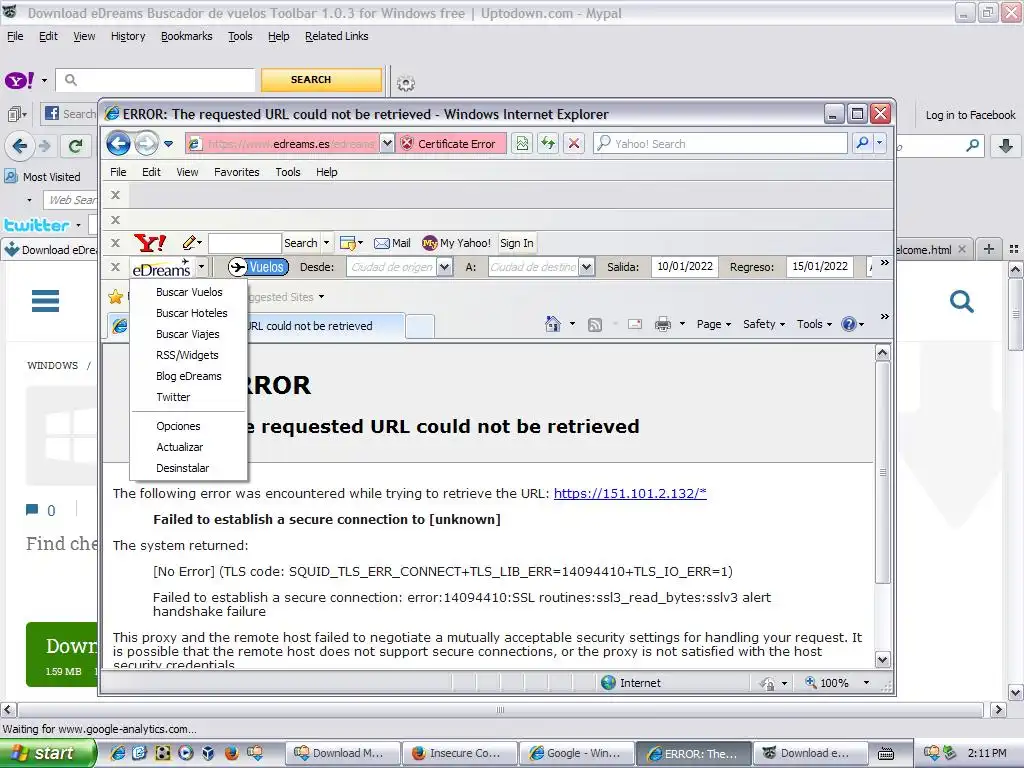
Task: Click the Uptodown page search magnifier
Action: click(x=961, y=301)
